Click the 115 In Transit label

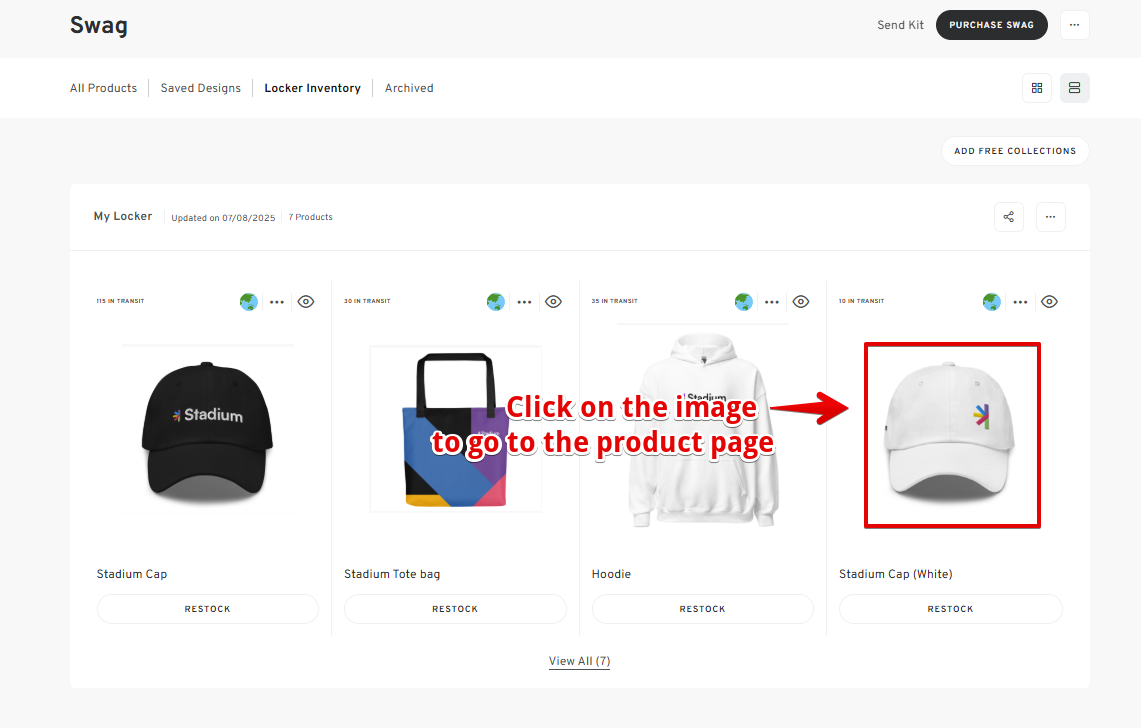click(120, 301)
